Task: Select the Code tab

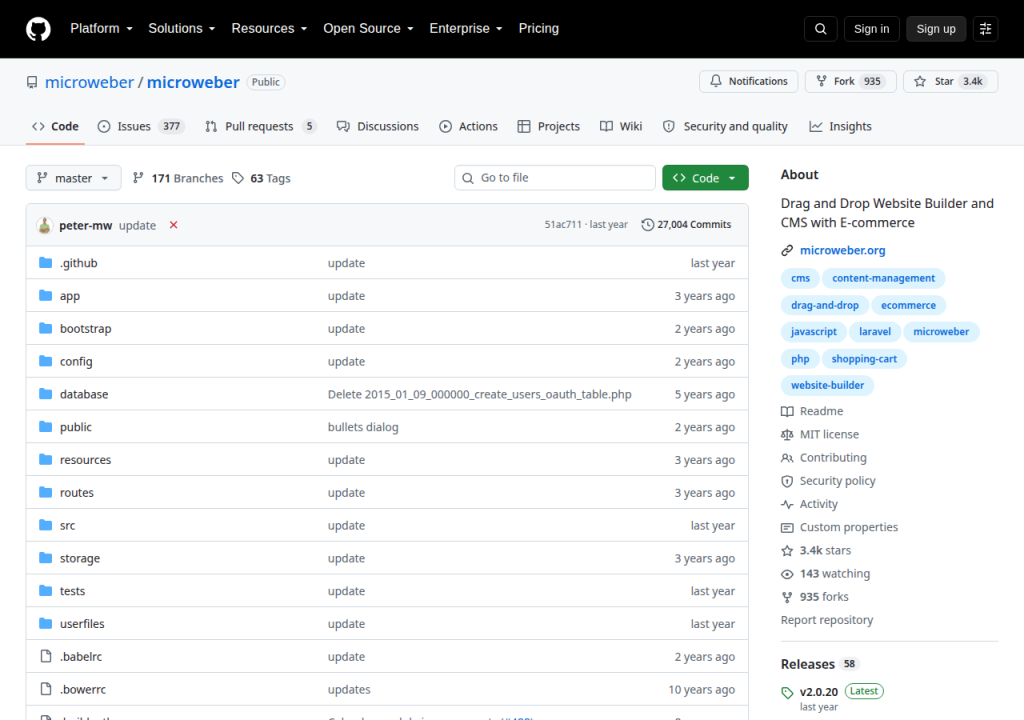Action: tap(56, 126)
